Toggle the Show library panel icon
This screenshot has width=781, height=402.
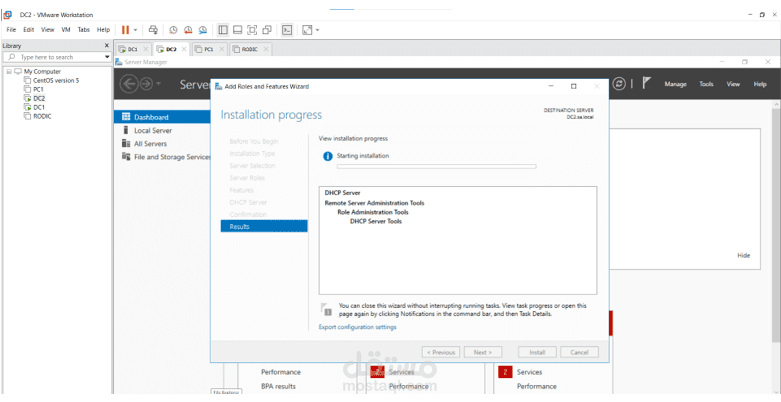(x=223, y=30)
